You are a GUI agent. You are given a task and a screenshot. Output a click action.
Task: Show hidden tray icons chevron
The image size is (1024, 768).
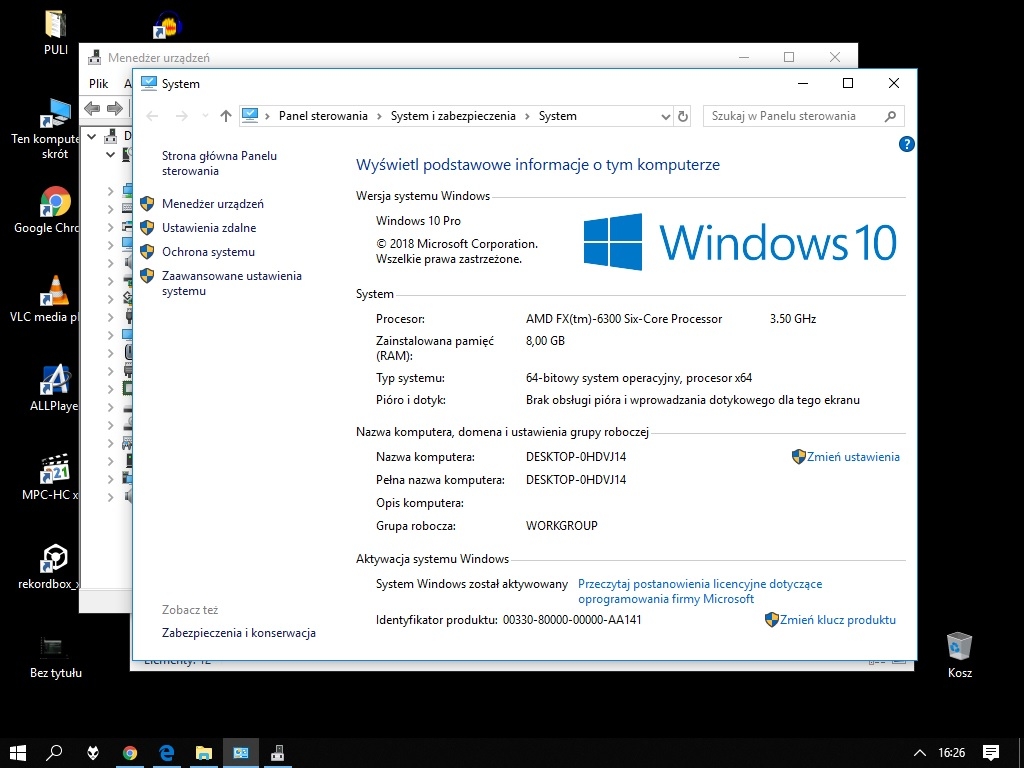click(x=919, y=753)
